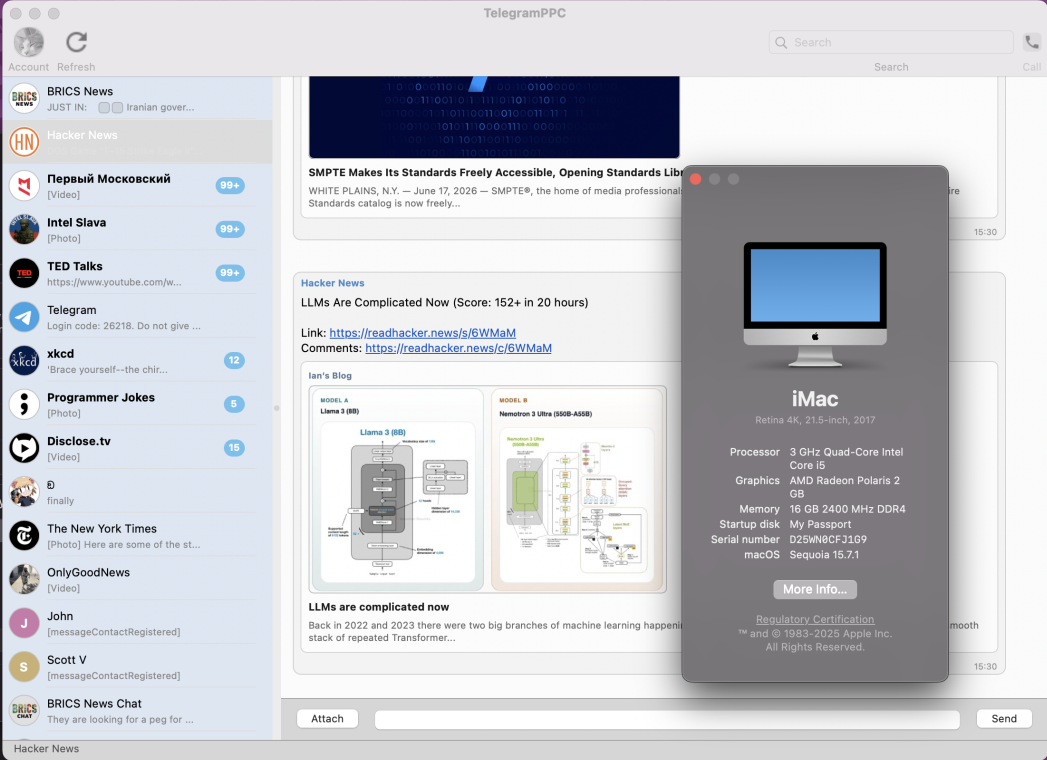Viewport: 1047px width, 760px height.
Task: Click the Attach button
Action: pos(327,719)
